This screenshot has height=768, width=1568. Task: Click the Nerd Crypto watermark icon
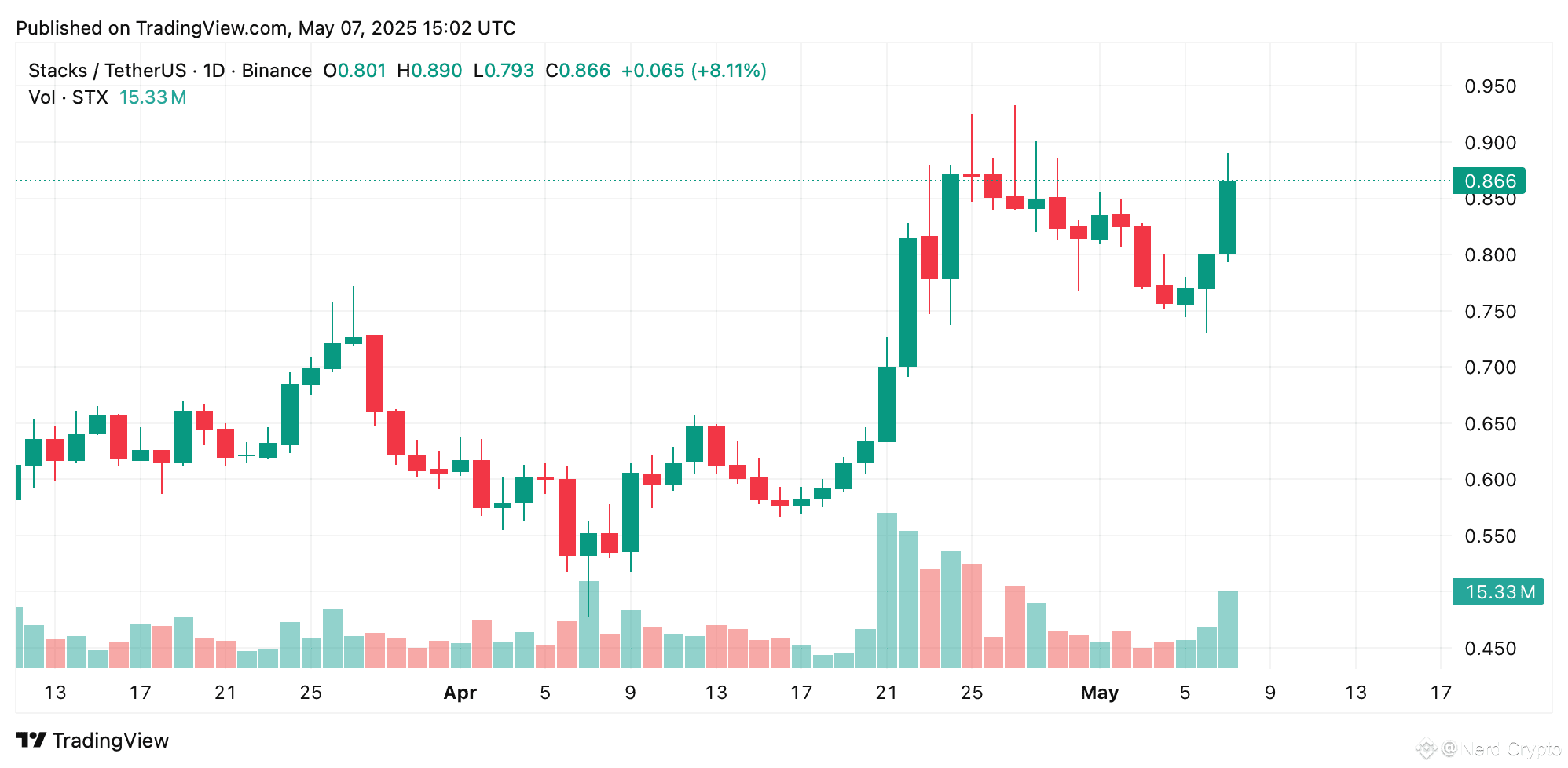pyautogui.click(x=1427, y=748)
